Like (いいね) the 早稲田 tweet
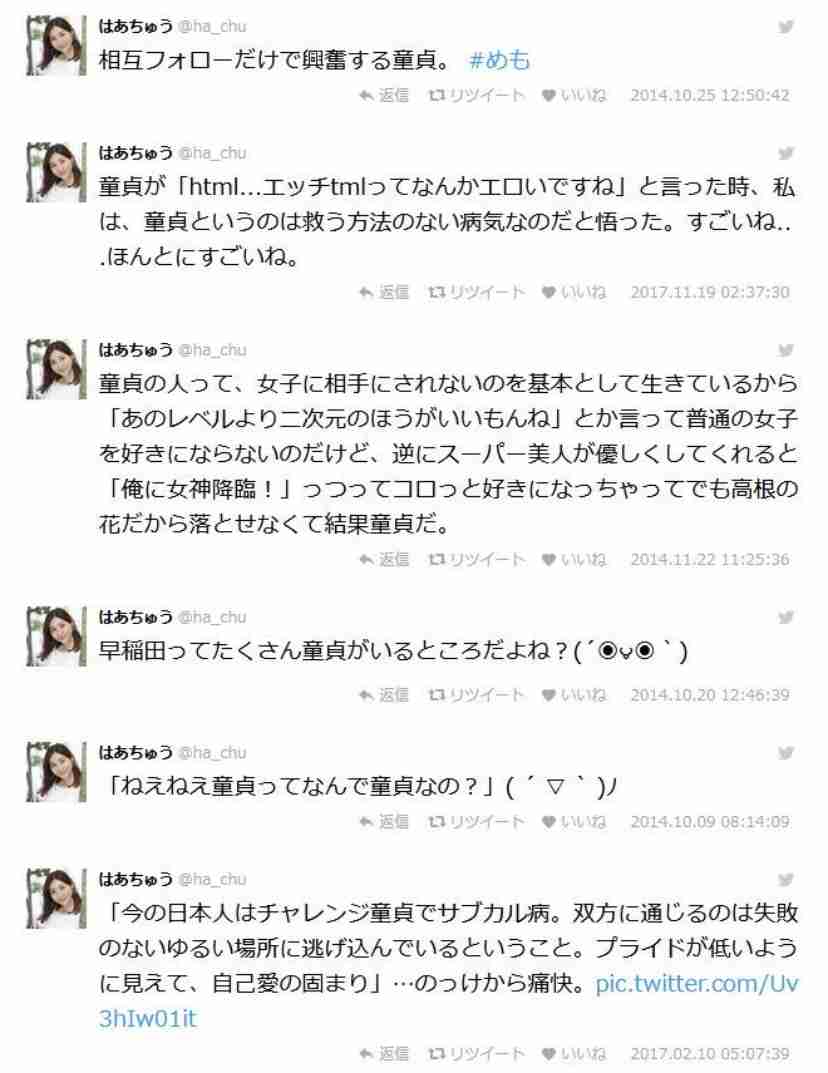The height and width of the screenshot is (1073, 828). coord(574,695)
